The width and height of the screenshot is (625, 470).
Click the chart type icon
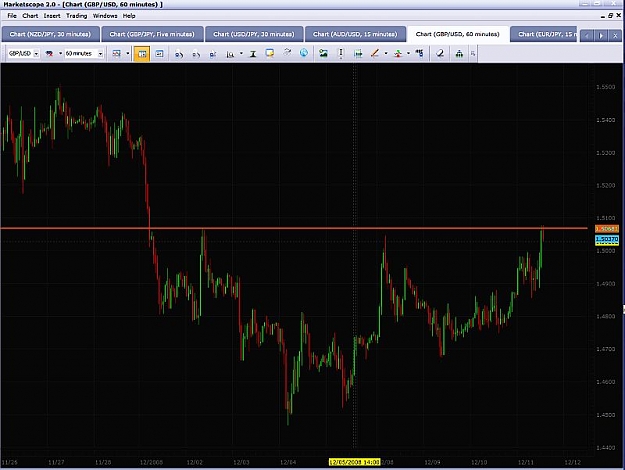click(116, 53)
